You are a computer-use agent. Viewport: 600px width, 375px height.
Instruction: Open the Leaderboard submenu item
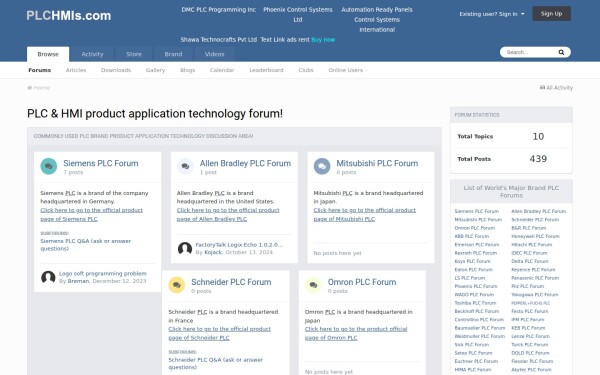[x=266, y=70]
